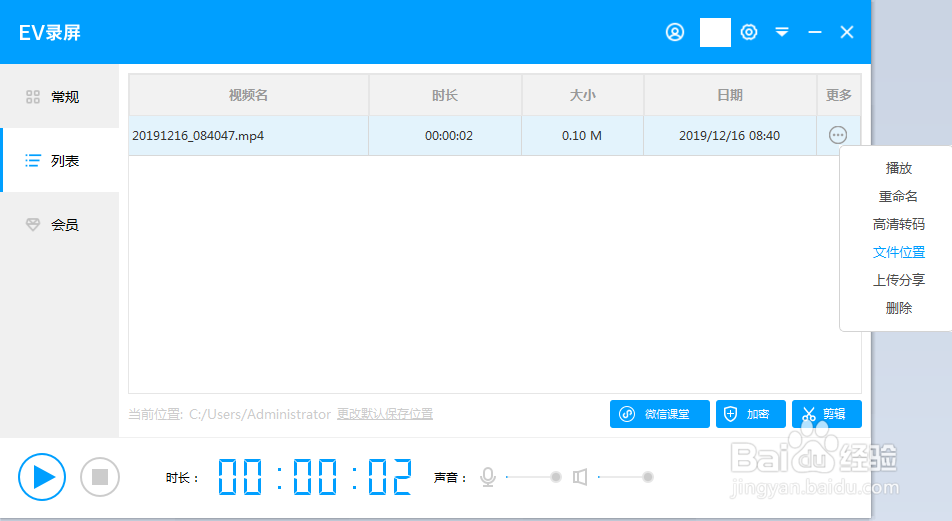Click the 2019/12/16 08:40 date cell
Image resolution: width=952 pixels, height=521 pixels.
point(729,135)
